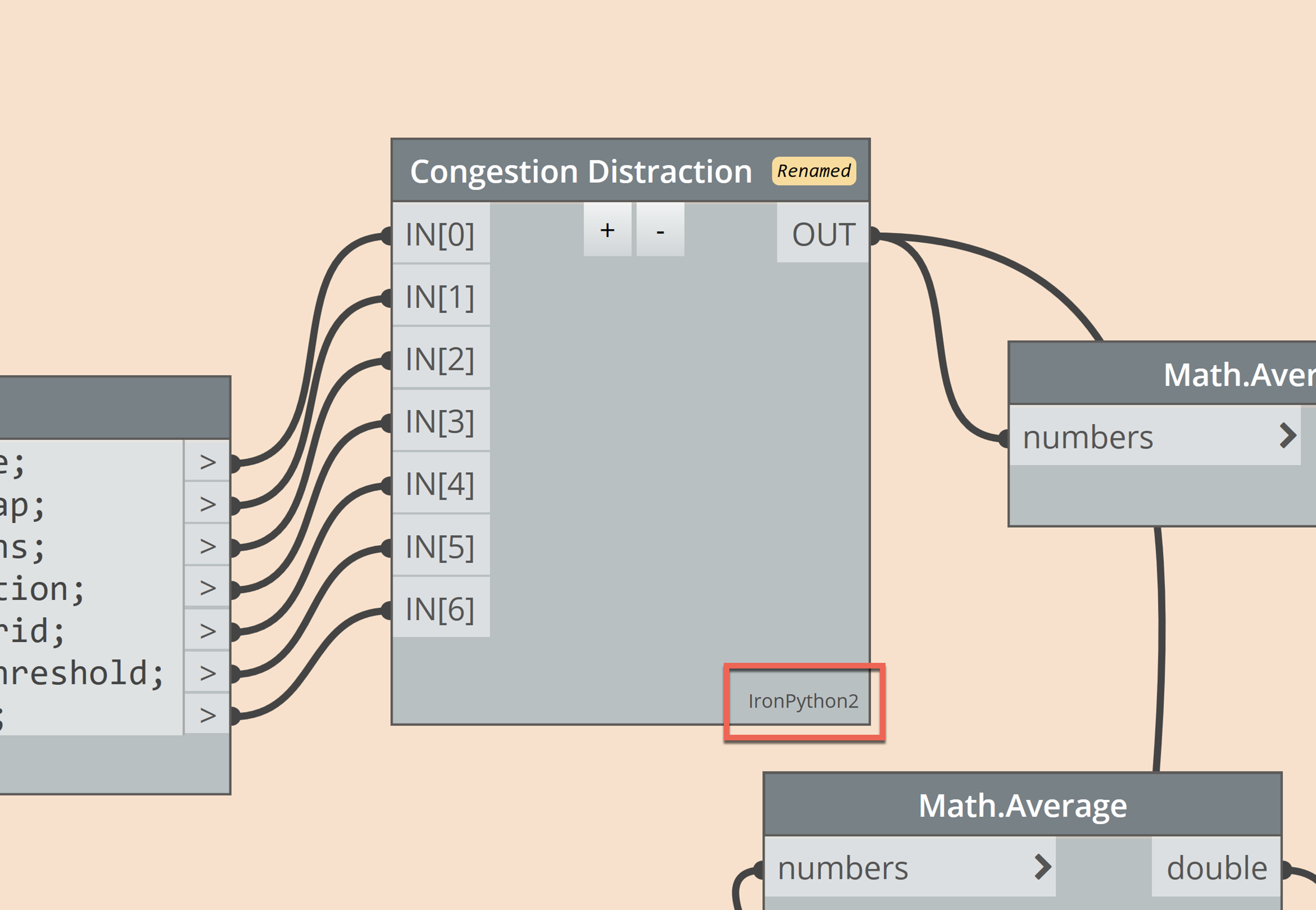Click the IN[1] input port
Viewport: 1316px width, 910px height.
(x=440, y=297)
